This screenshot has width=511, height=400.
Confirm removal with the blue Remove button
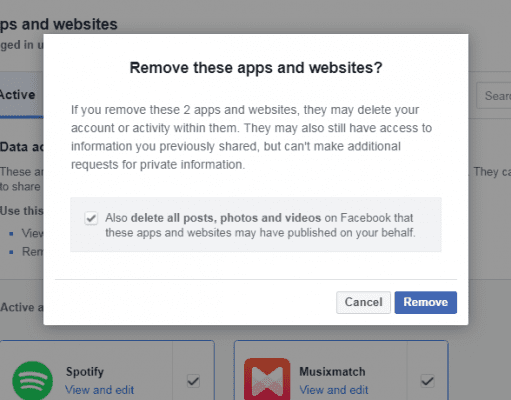426,302
